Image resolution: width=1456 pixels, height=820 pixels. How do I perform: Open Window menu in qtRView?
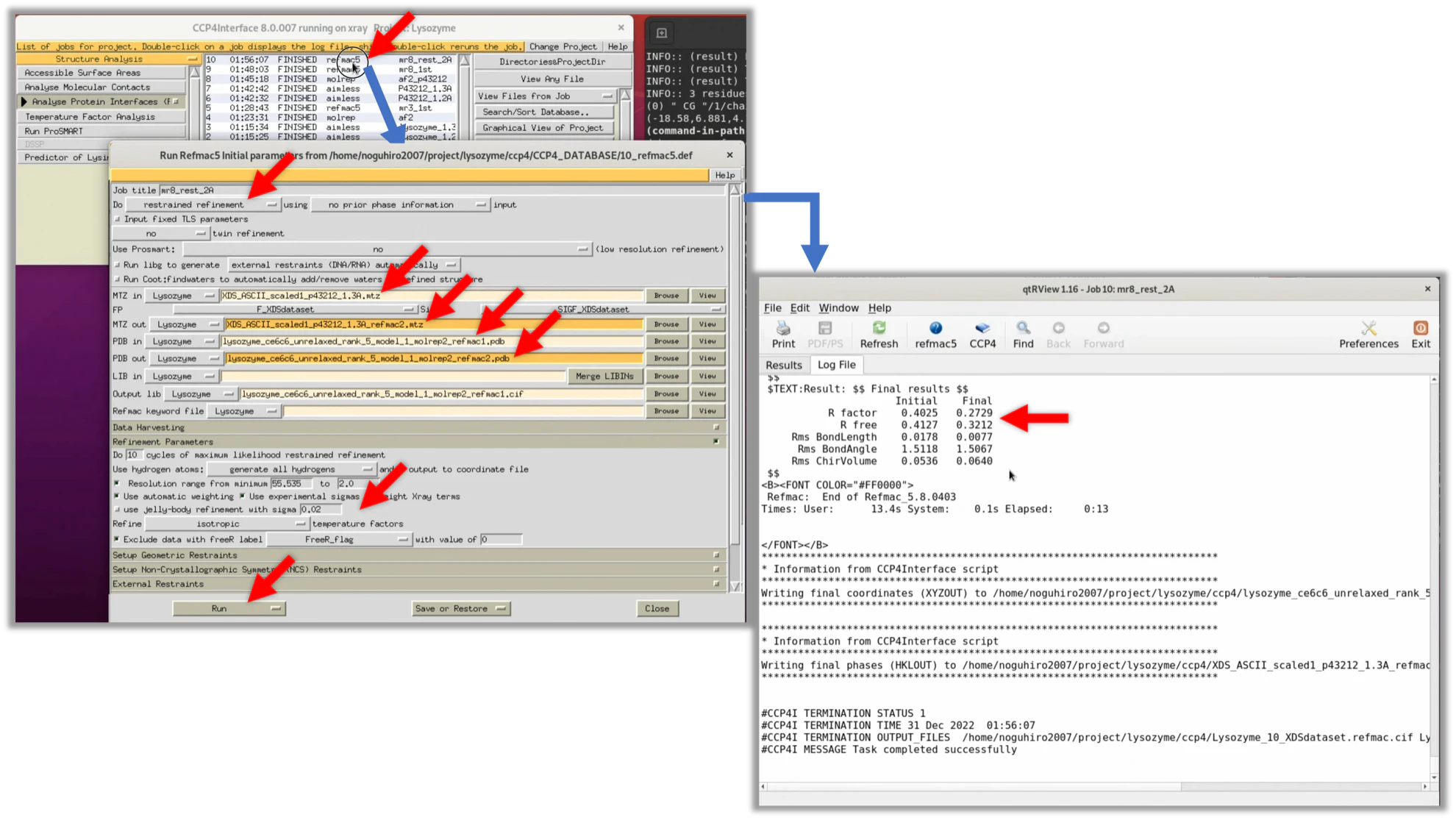pyautogui.click(x=838, y=308)
